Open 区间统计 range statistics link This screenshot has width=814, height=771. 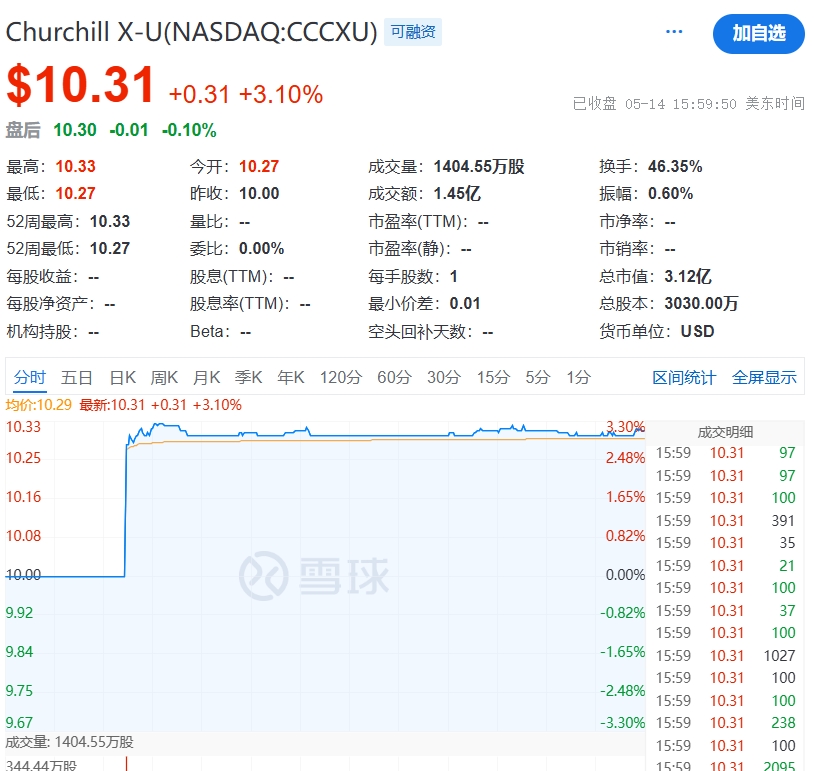684,377
